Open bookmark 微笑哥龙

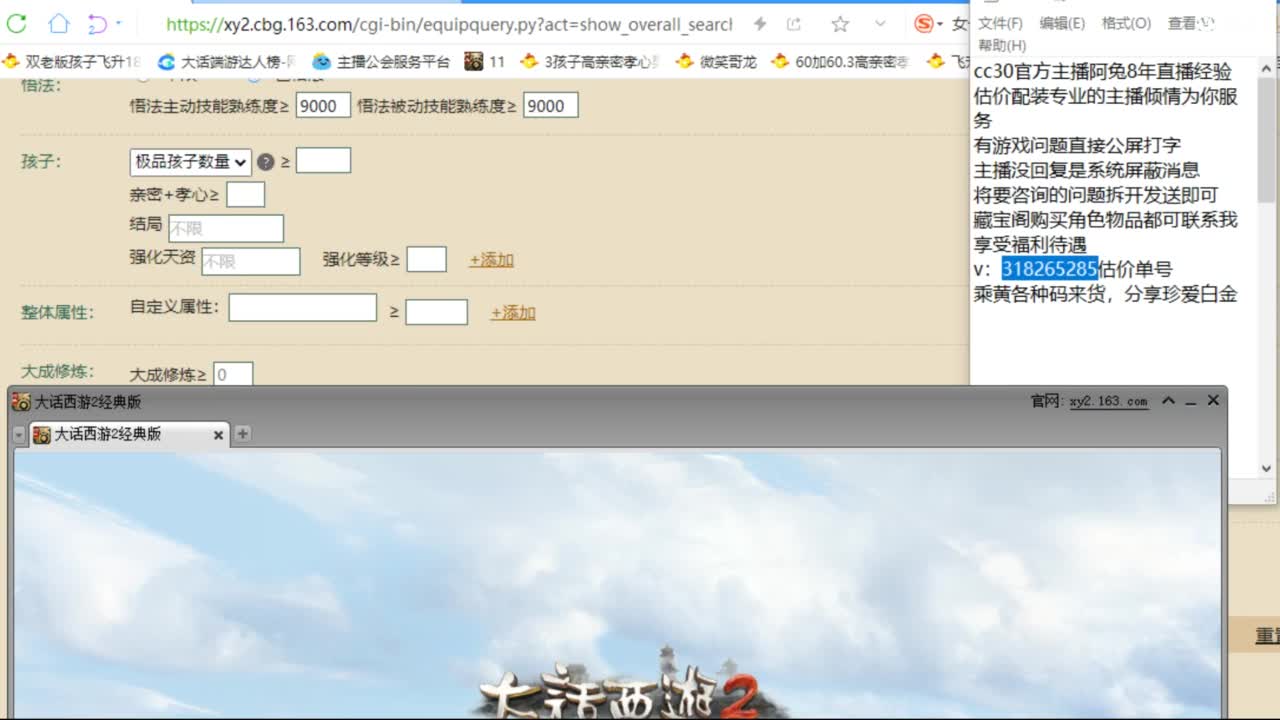(716, 62)
